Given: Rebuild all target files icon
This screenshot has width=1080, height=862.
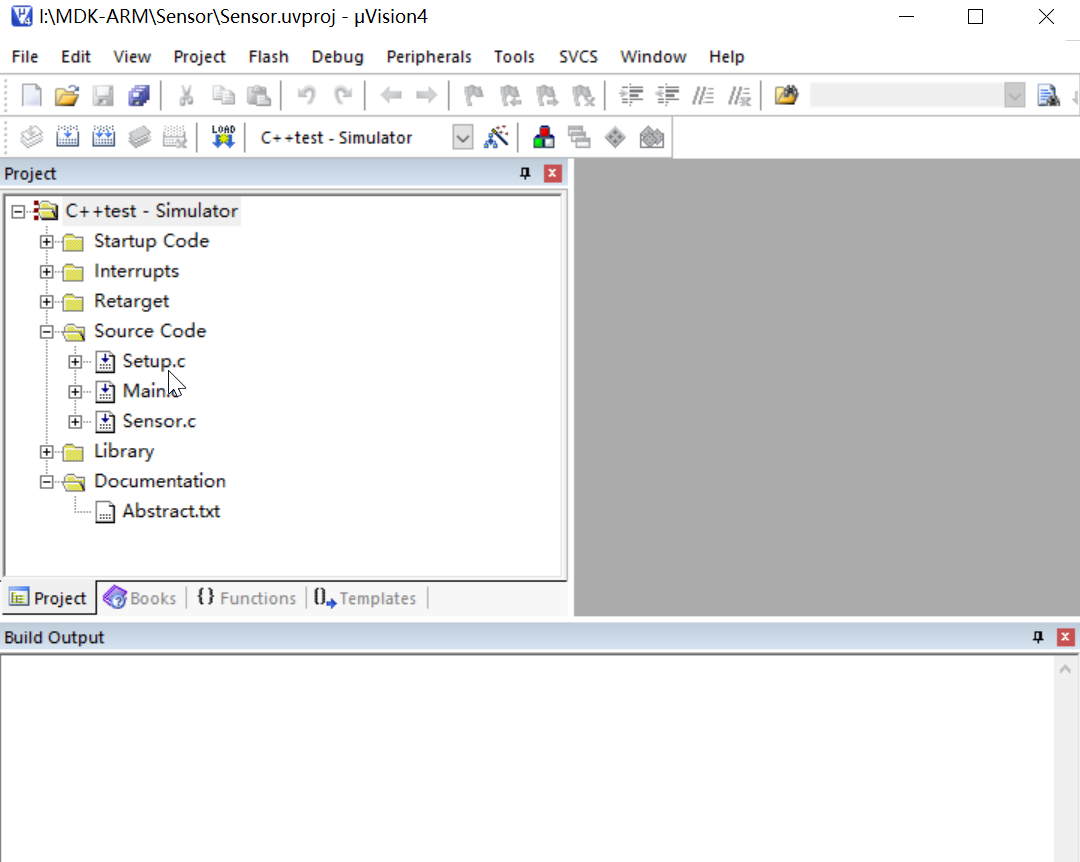Looking at the screenshot, I should (x=103, y=137).
